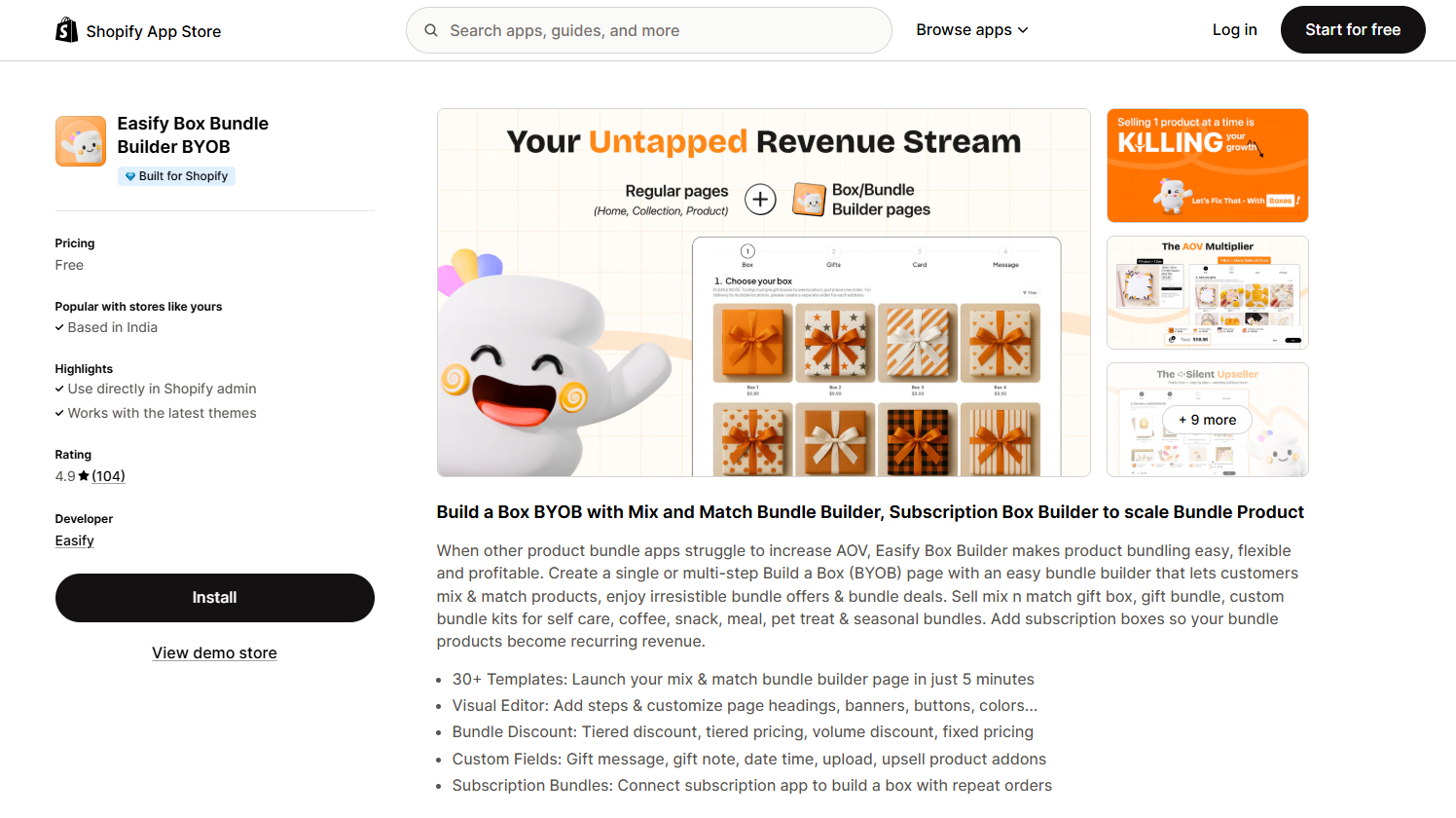Open The AOV Multiplier thumbnail

(x=1208, y=292)
